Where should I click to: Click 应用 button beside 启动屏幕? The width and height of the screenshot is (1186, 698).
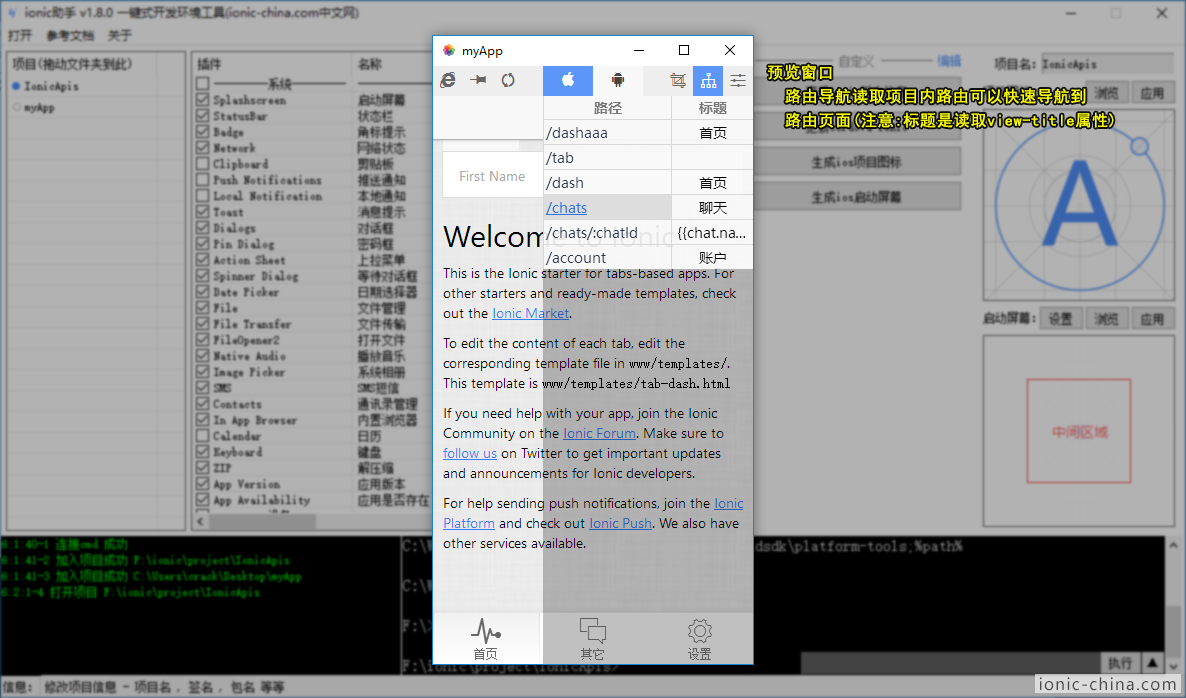pos(1152,318)
